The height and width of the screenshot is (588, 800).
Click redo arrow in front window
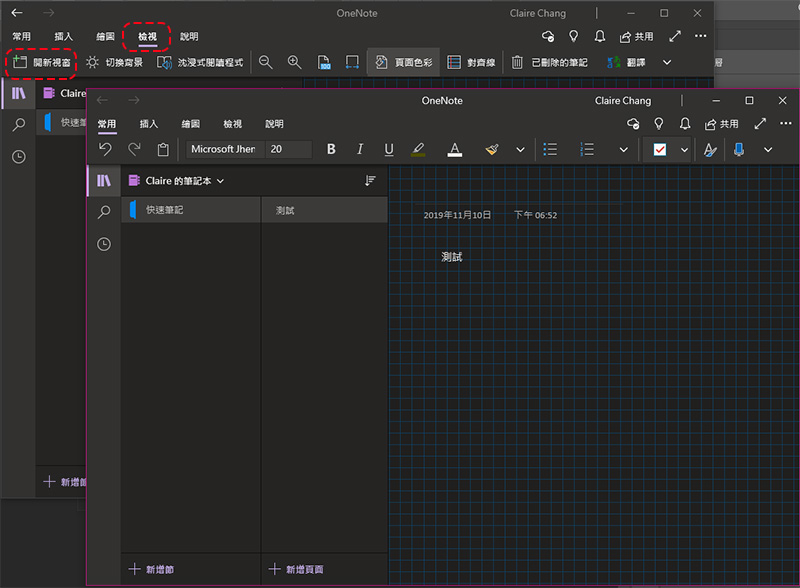click(x=134, y=149)
